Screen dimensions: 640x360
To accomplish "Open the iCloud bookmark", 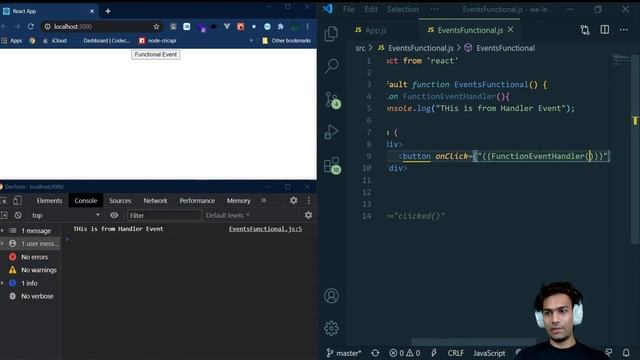I will (x=55, y=41).
